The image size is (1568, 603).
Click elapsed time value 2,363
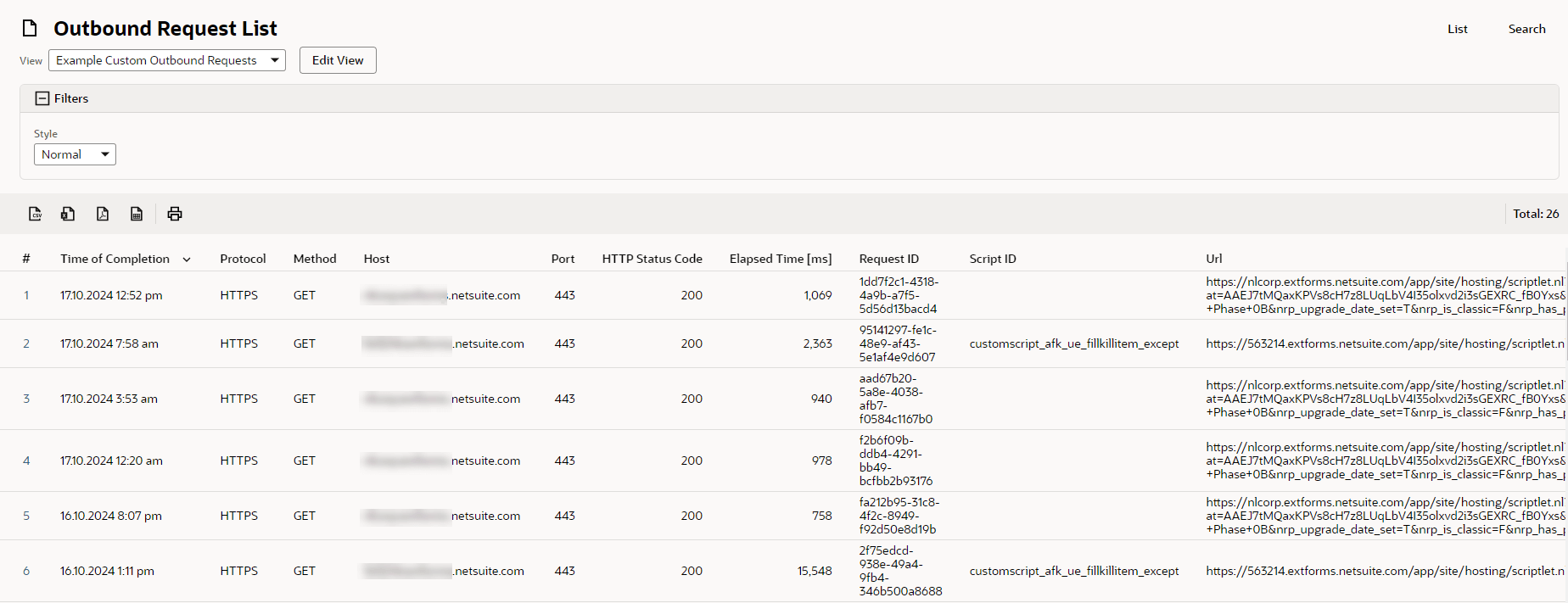(817, 343)
